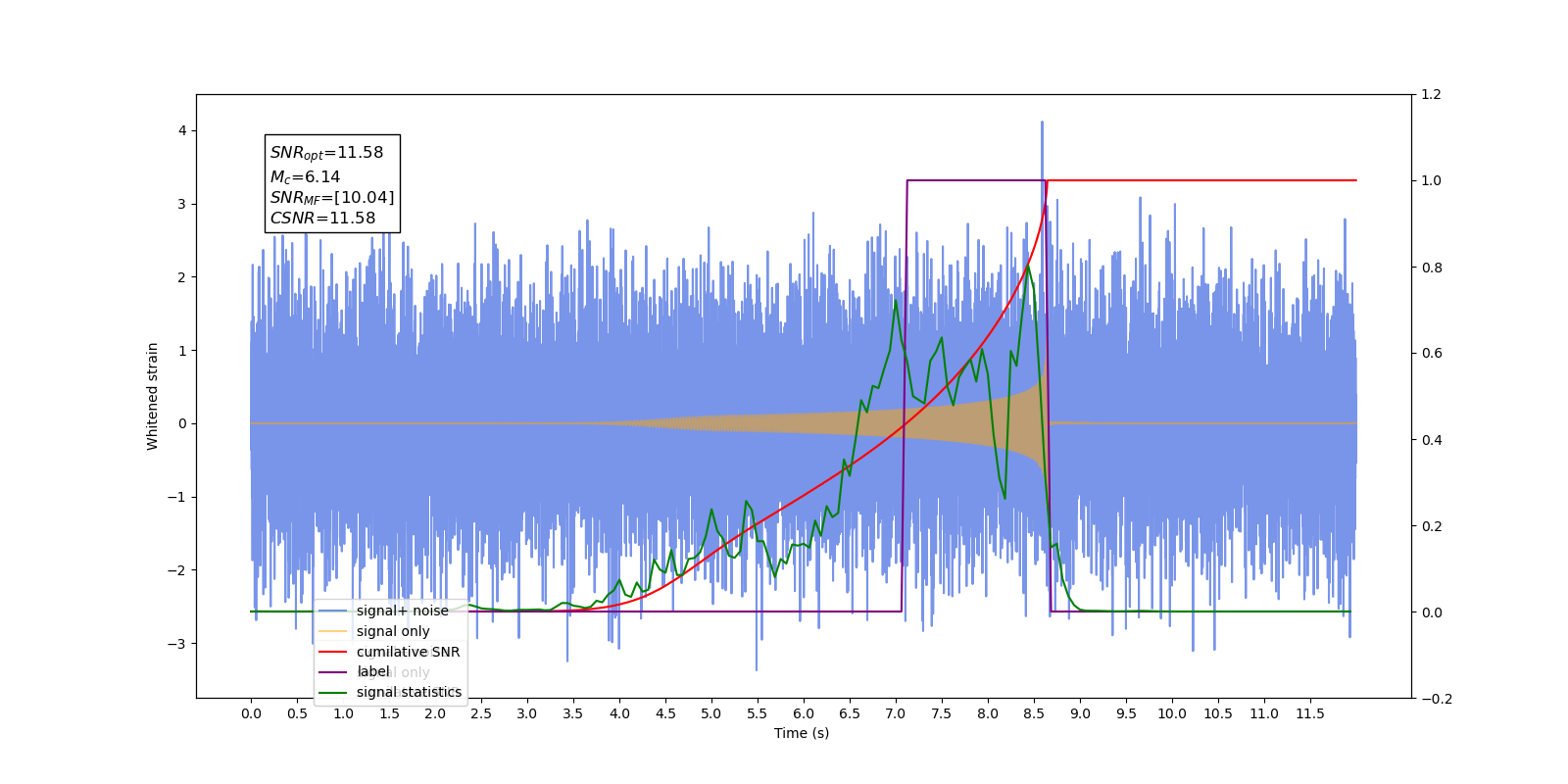Click the SNRMF=[10.04] annotation text
The image size is (1568, 784).
click(332, 198)
